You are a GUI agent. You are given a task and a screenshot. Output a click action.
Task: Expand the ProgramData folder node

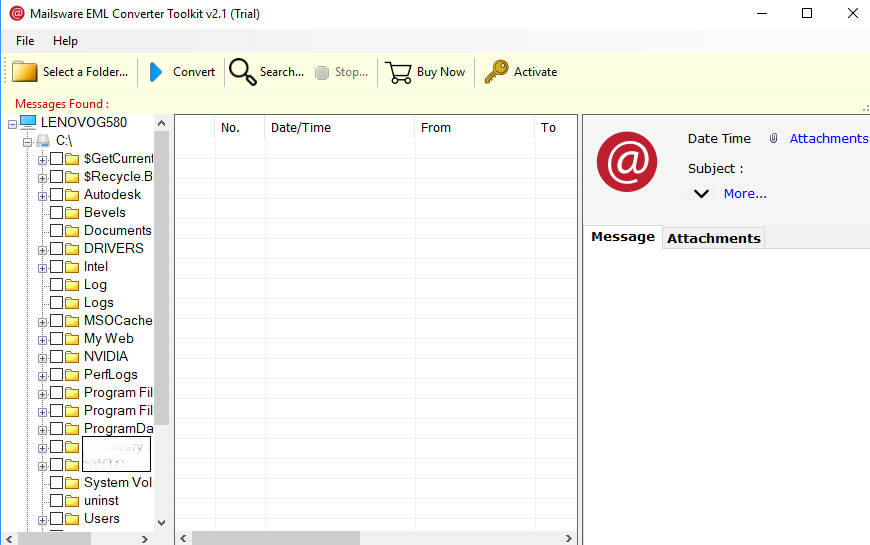pyautogui.click(x=42, y=430)
